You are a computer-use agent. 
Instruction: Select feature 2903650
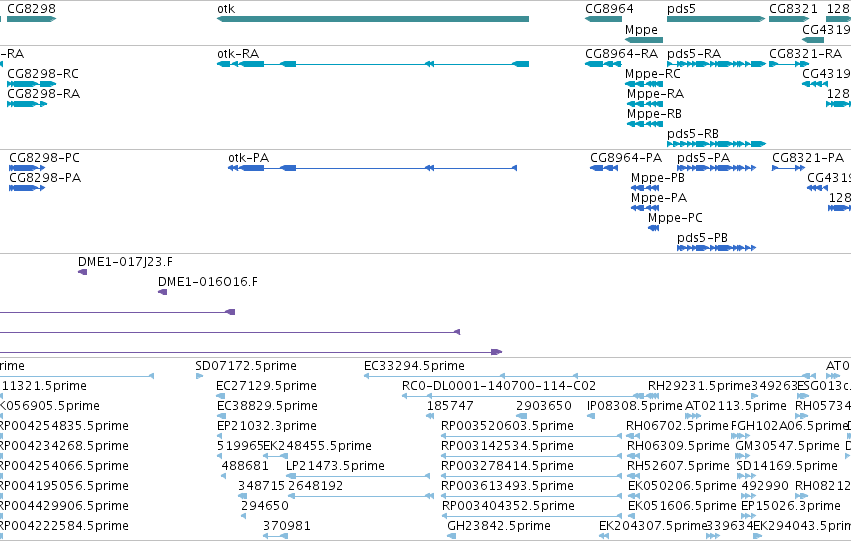tap(522, 416)
